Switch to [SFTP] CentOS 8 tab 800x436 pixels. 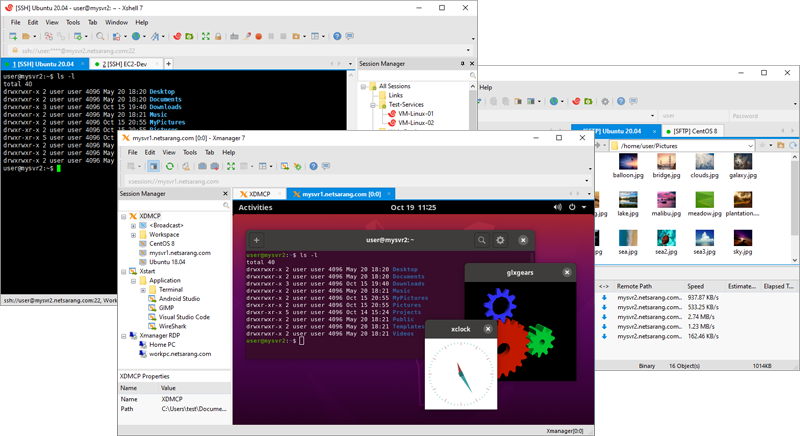point(695,131)
